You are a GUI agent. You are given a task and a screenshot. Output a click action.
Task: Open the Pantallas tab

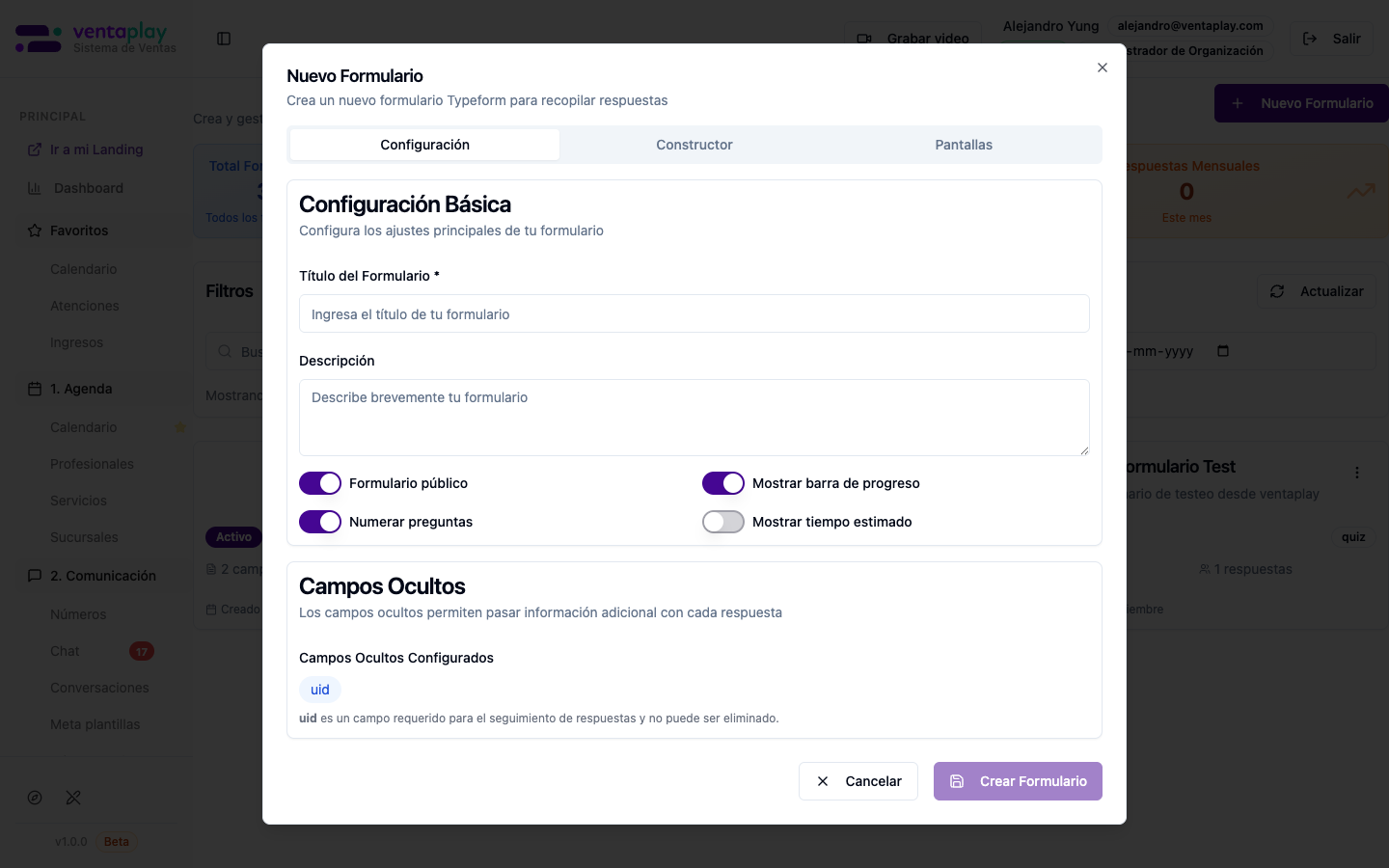pos(964,145)
